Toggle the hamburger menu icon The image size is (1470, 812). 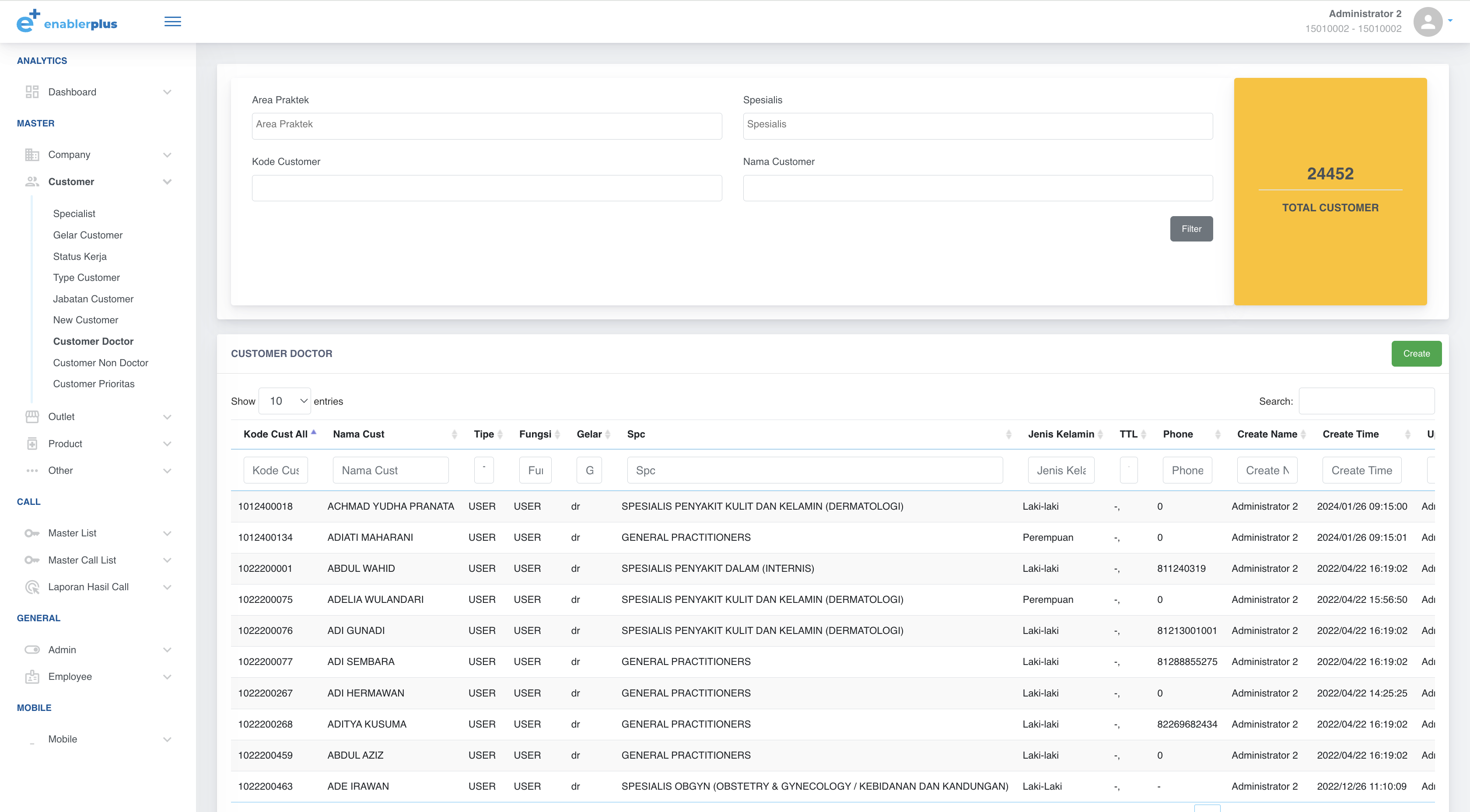coord(172,22)
